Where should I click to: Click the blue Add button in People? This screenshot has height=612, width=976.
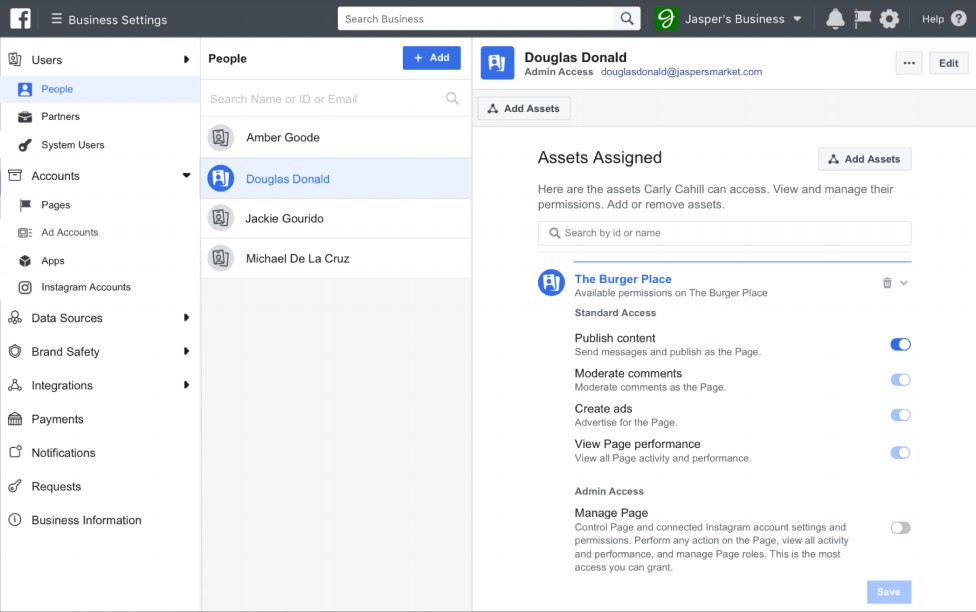[431, 58]
